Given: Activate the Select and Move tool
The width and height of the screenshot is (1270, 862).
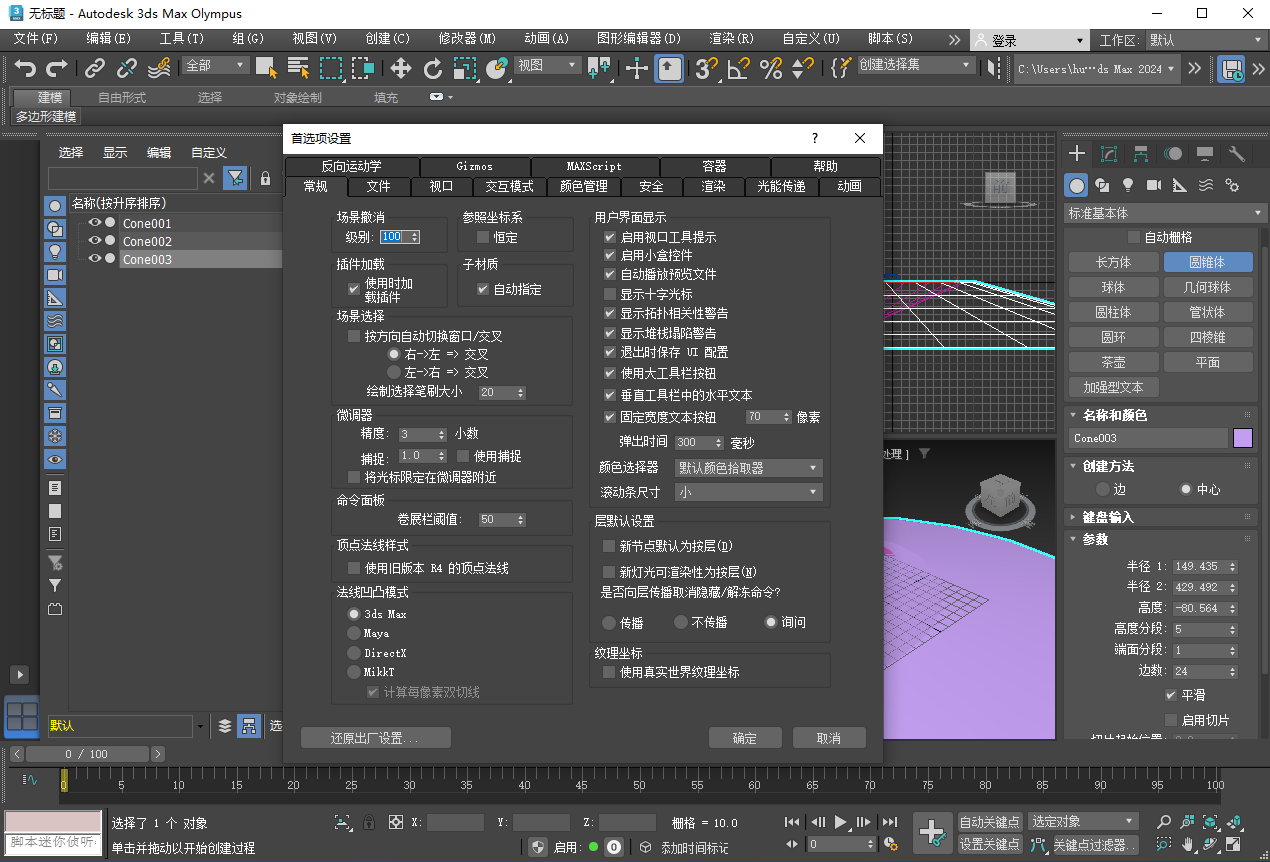Looking at the screenshot, I should (401, 68).
